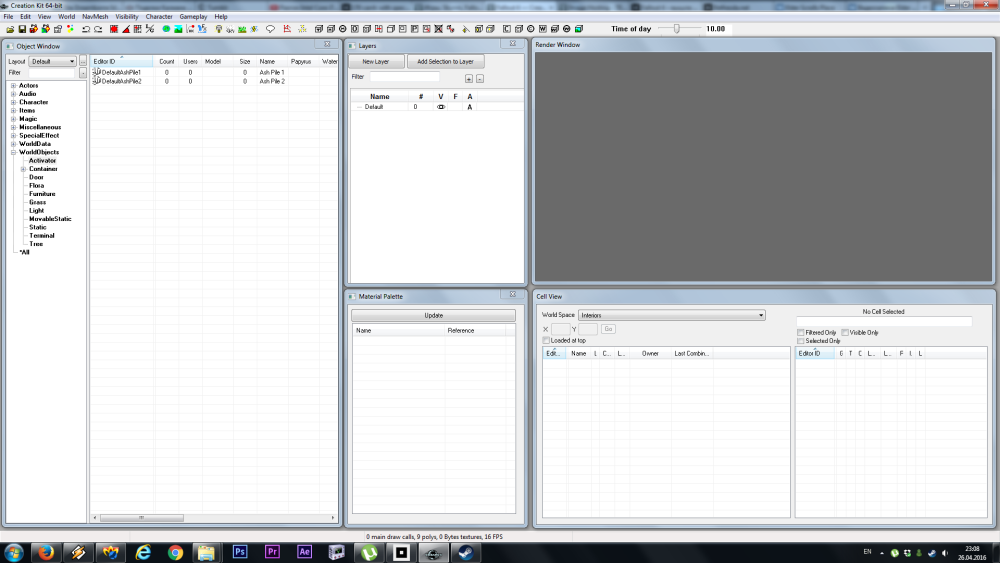Toggle the red triangle Snap to Angle icon

[x=126, y=29]
